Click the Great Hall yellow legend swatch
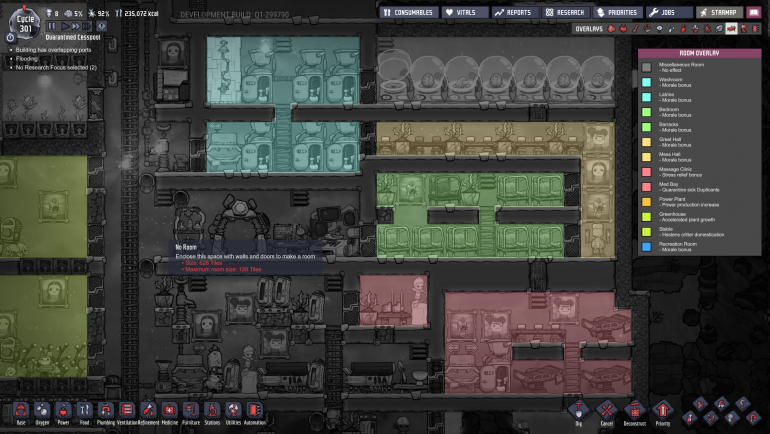This screenshot has height=434, width=770. coord(646,142)
